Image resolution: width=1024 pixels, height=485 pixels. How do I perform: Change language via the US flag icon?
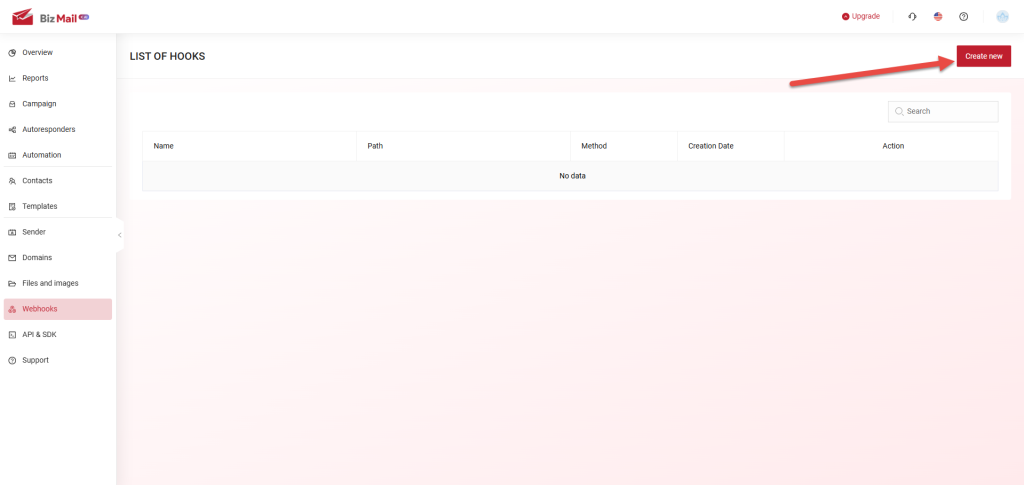(x=938, y=17)
